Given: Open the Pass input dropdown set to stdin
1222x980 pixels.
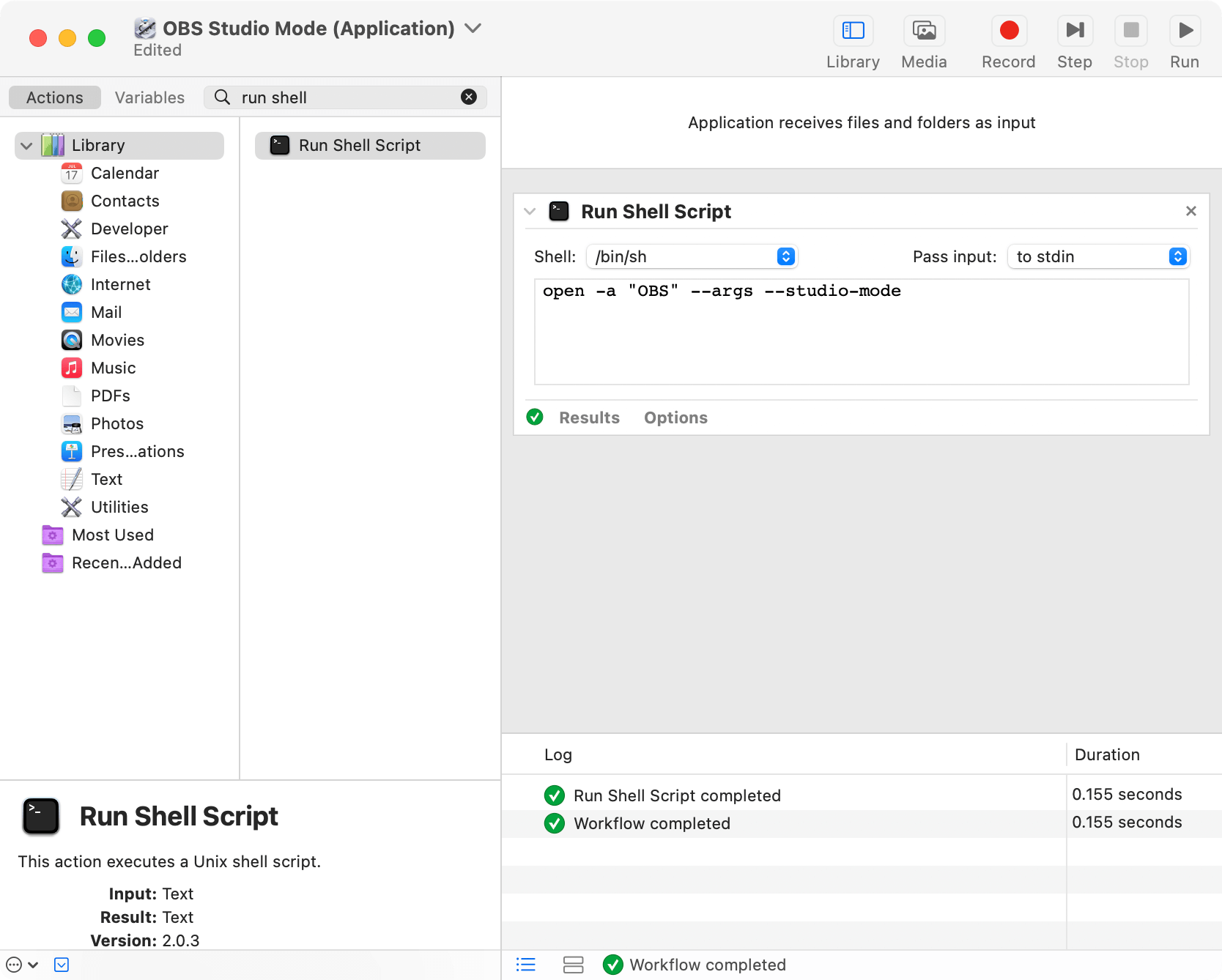Looking at the screenshot, I should (x=1098, y=256).
